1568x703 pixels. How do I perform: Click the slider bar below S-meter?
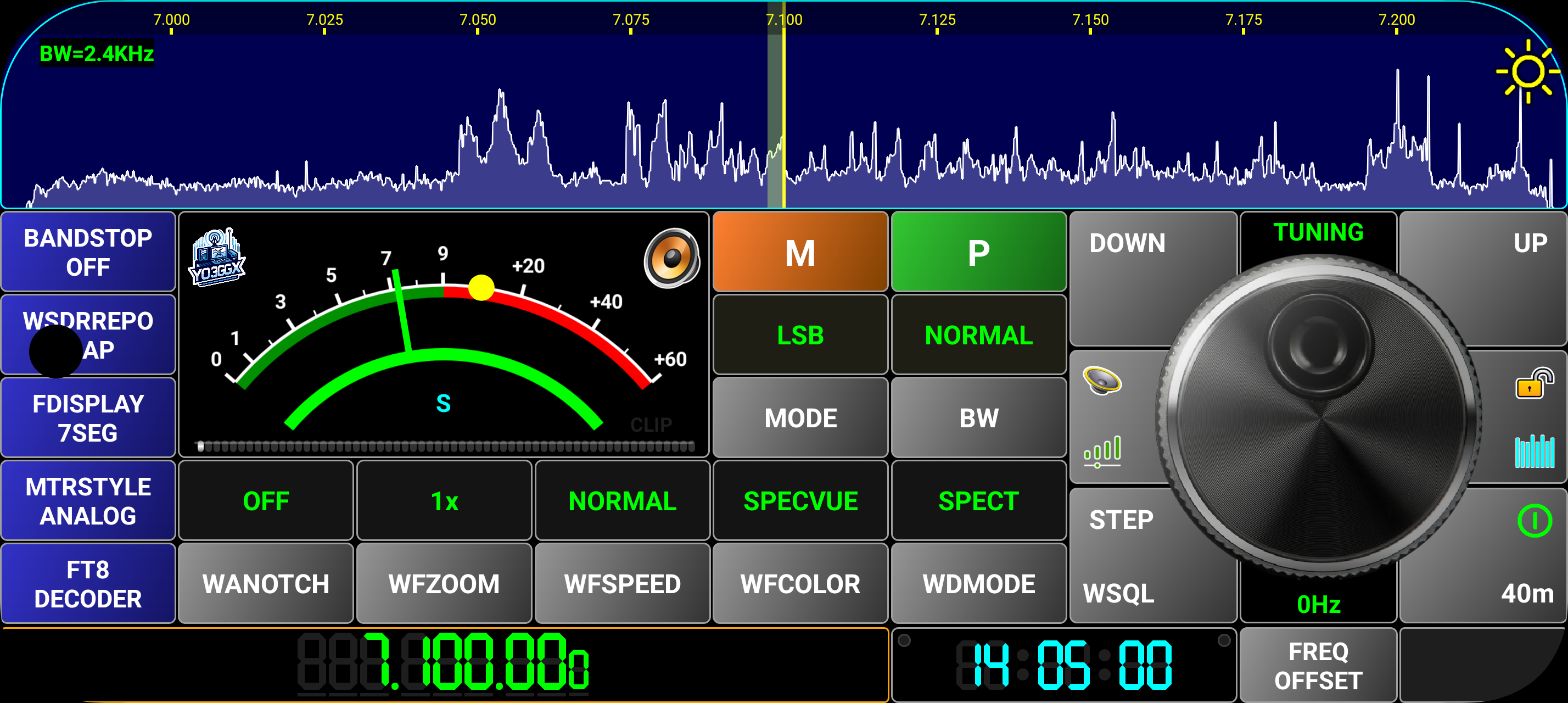[444, 447]
